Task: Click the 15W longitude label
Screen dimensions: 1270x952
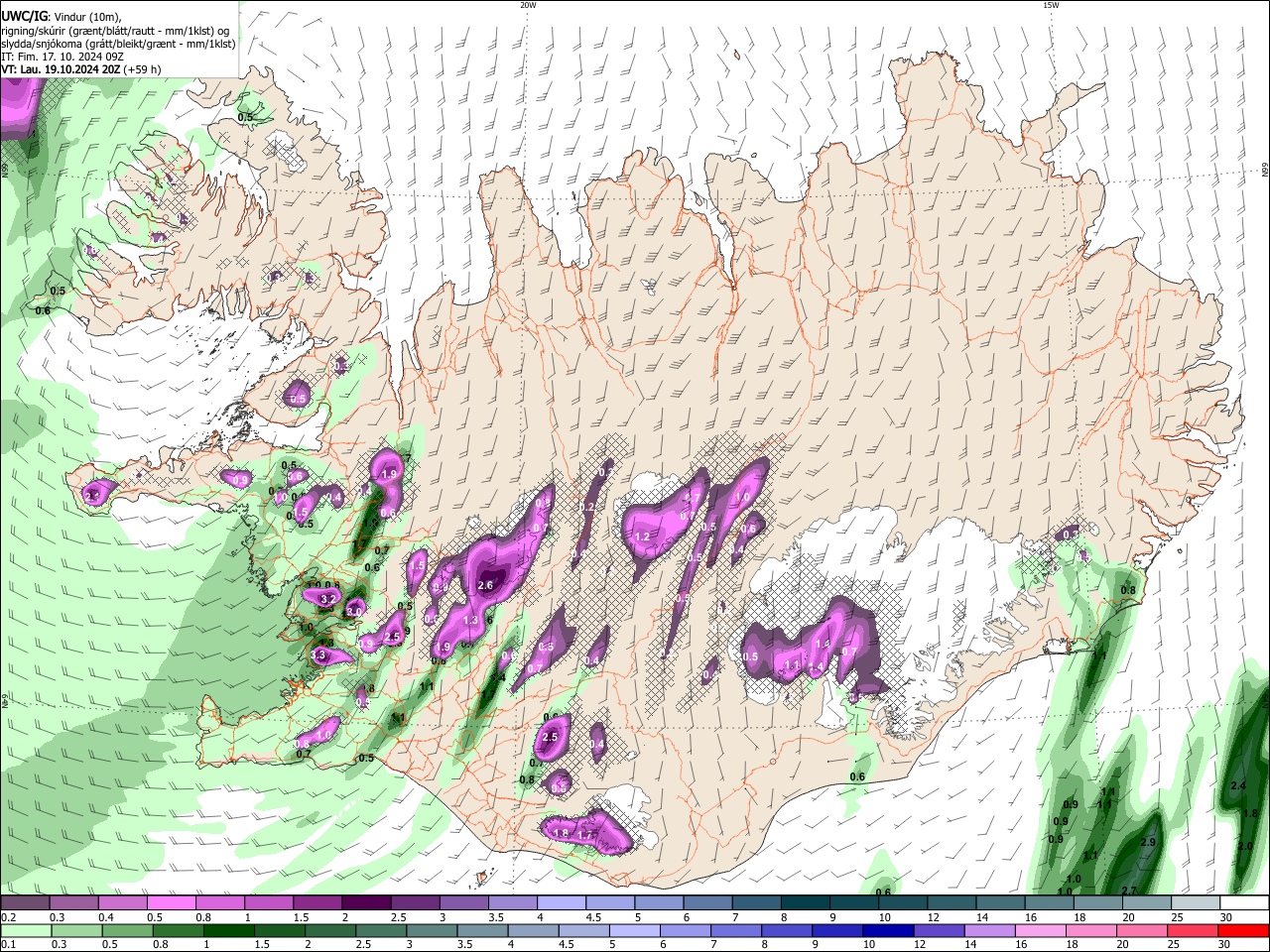Action: click(1051, 5)
